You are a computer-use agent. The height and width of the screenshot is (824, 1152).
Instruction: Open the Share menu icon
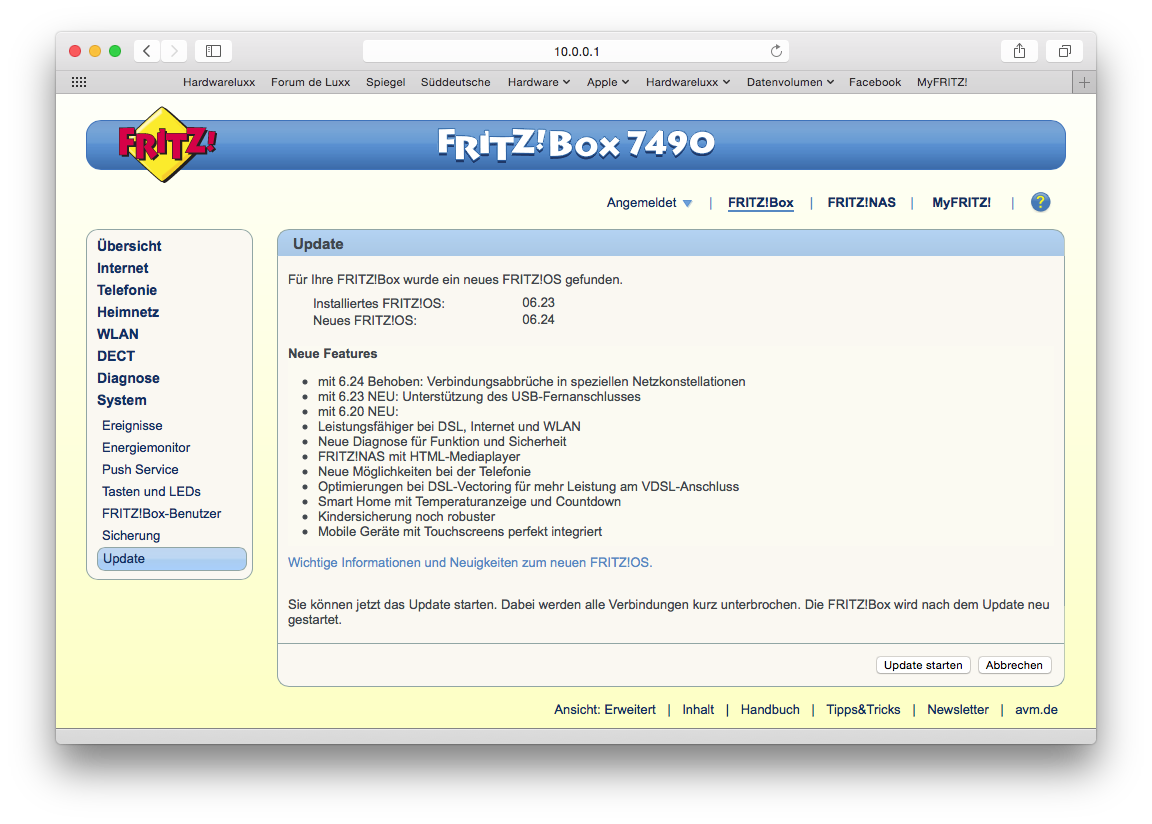click(1019, 51)
